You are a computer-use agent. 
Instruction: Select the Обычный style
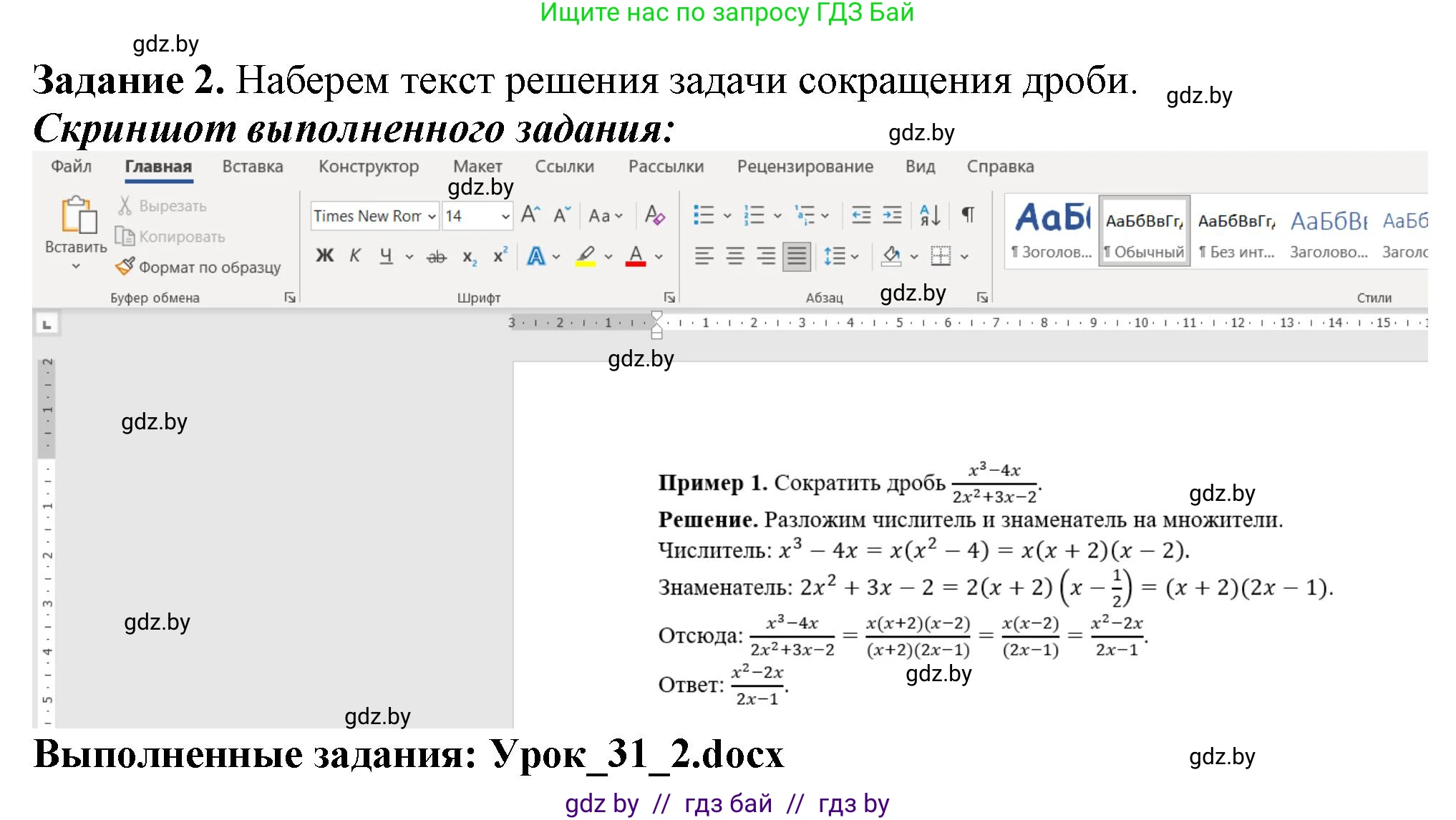1143,230
